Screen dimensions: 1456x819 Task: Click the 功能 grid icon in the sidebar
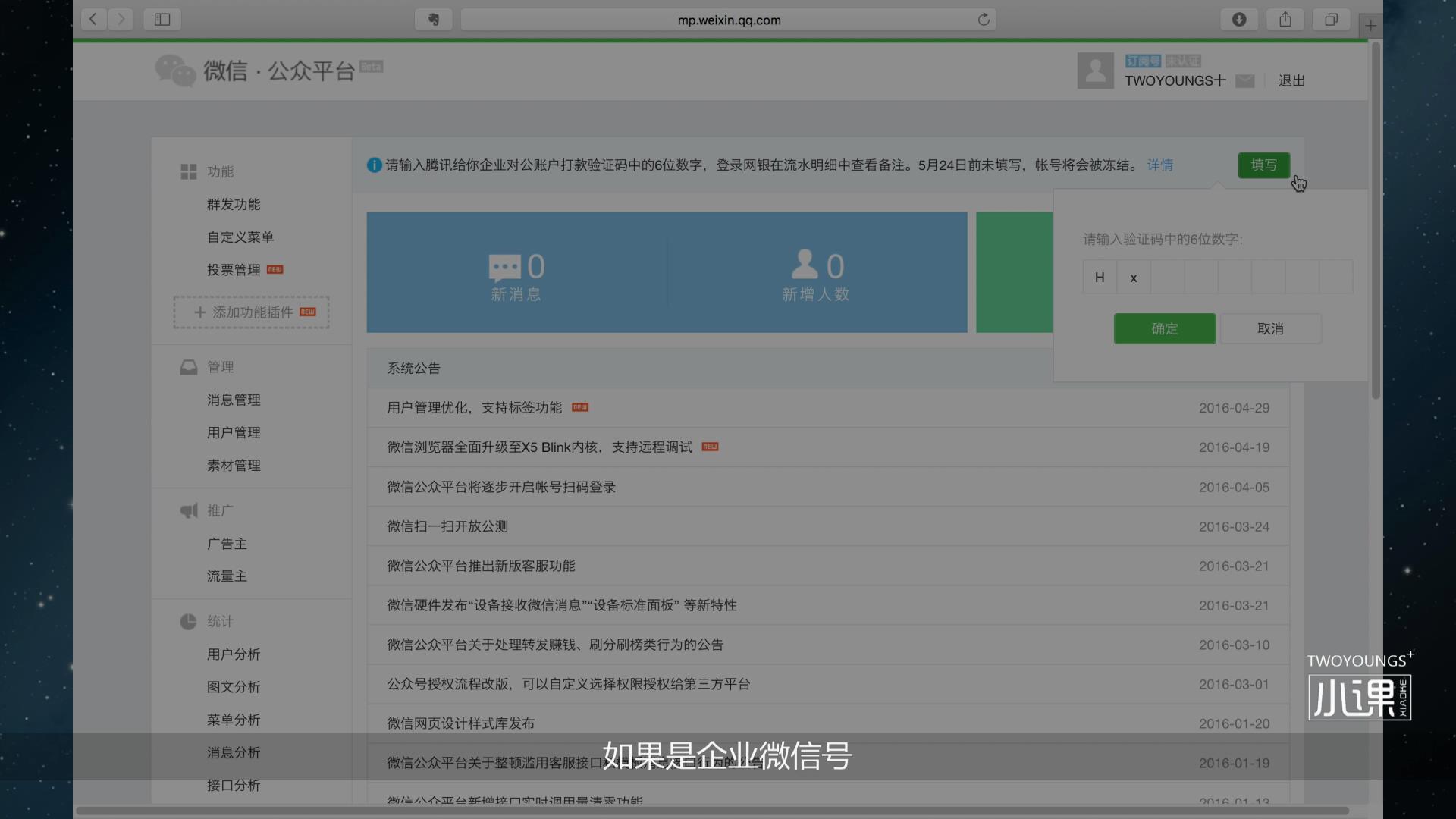(188, 171)
